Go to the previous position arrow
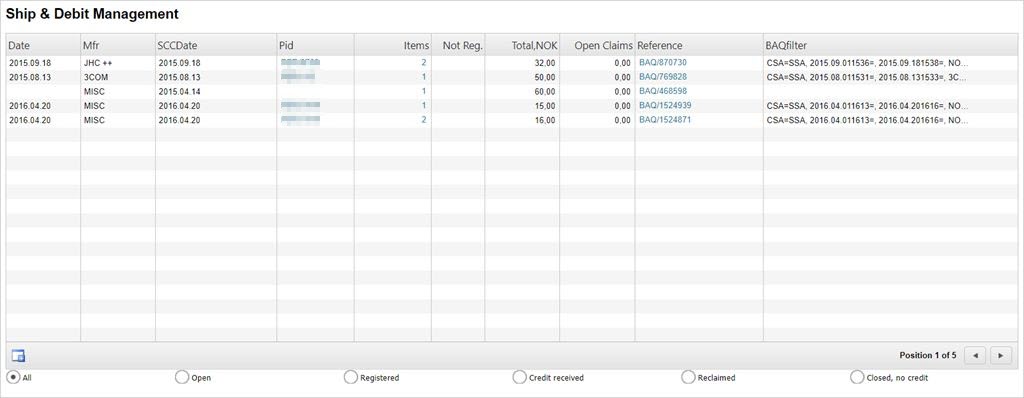This screenshot has width=1024, height=398. tap(975, 356)
